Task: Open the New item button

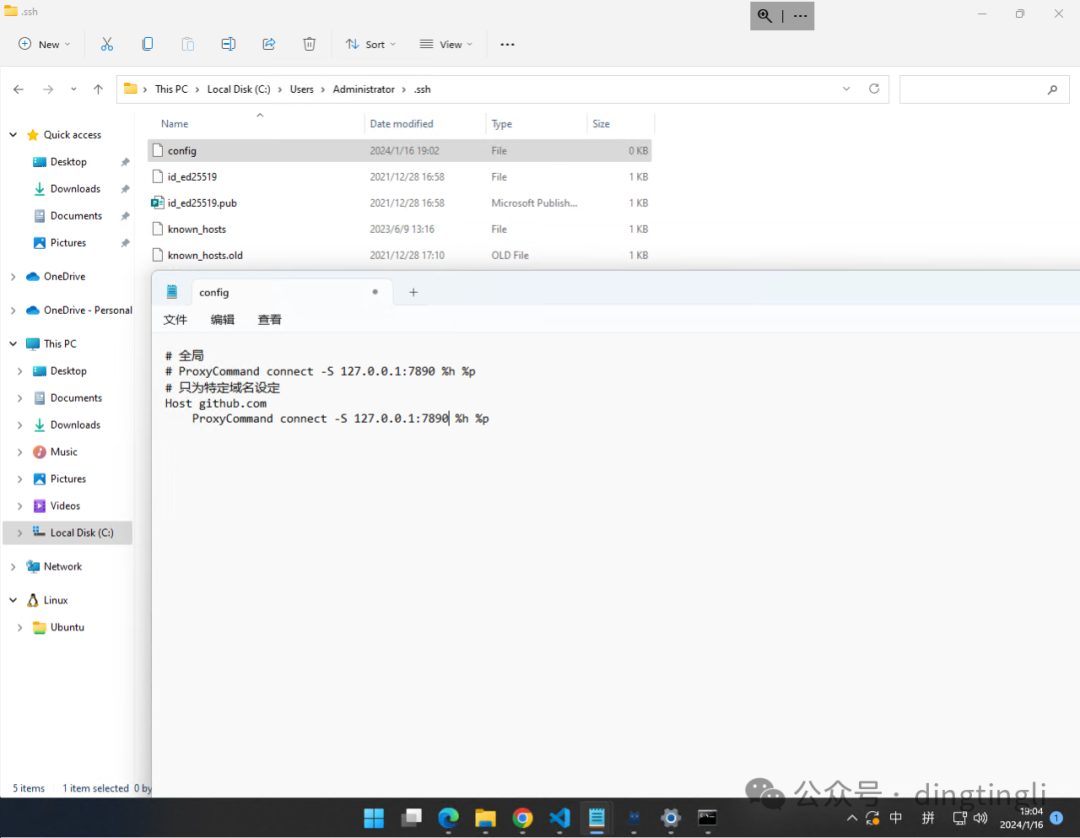Action: point(42,44)
